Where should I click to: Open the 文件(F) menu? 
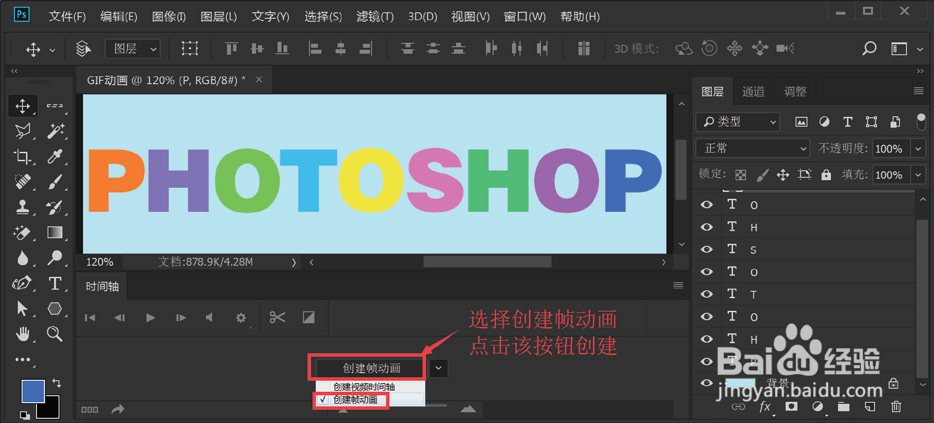click(x=67, y=17)
